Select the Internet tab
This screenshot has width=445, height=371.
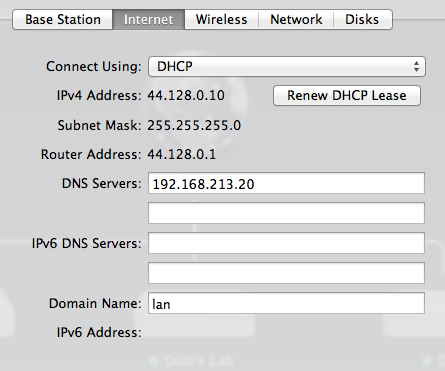pyautogui.click(x=148, y=19)
